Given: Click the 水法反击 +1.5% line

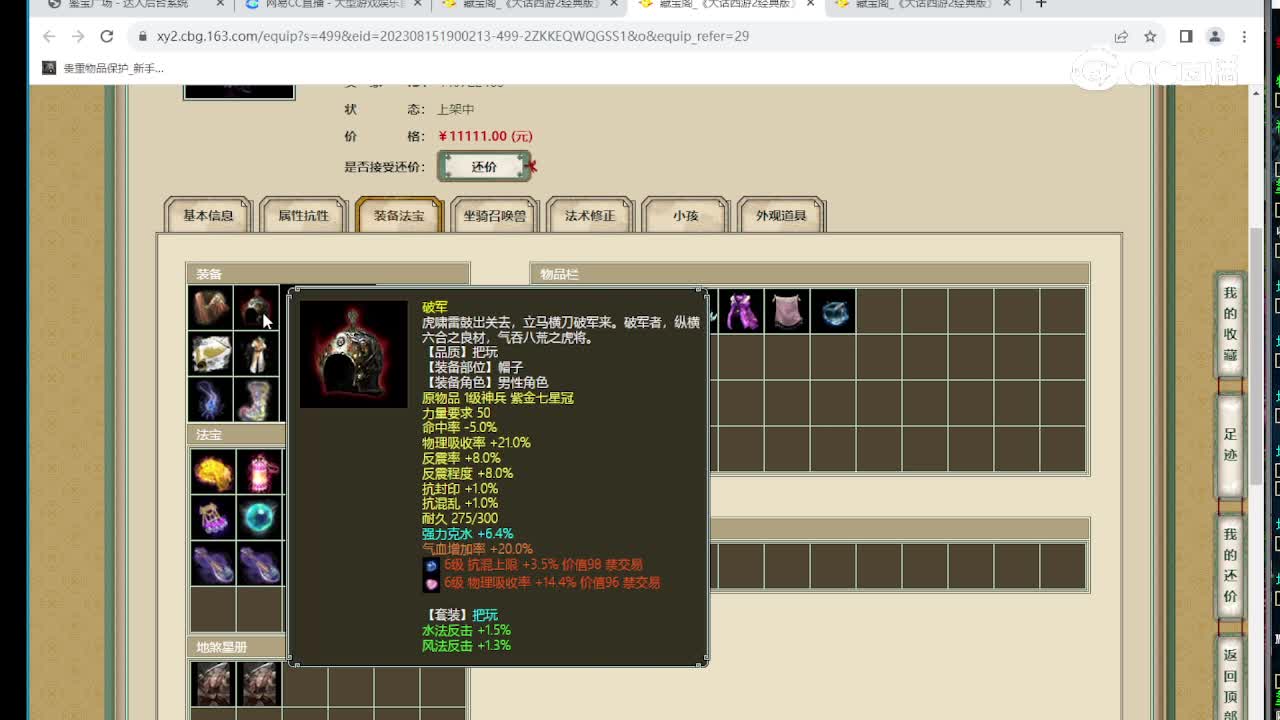Looking at the screenshot, I should point(466,630).
